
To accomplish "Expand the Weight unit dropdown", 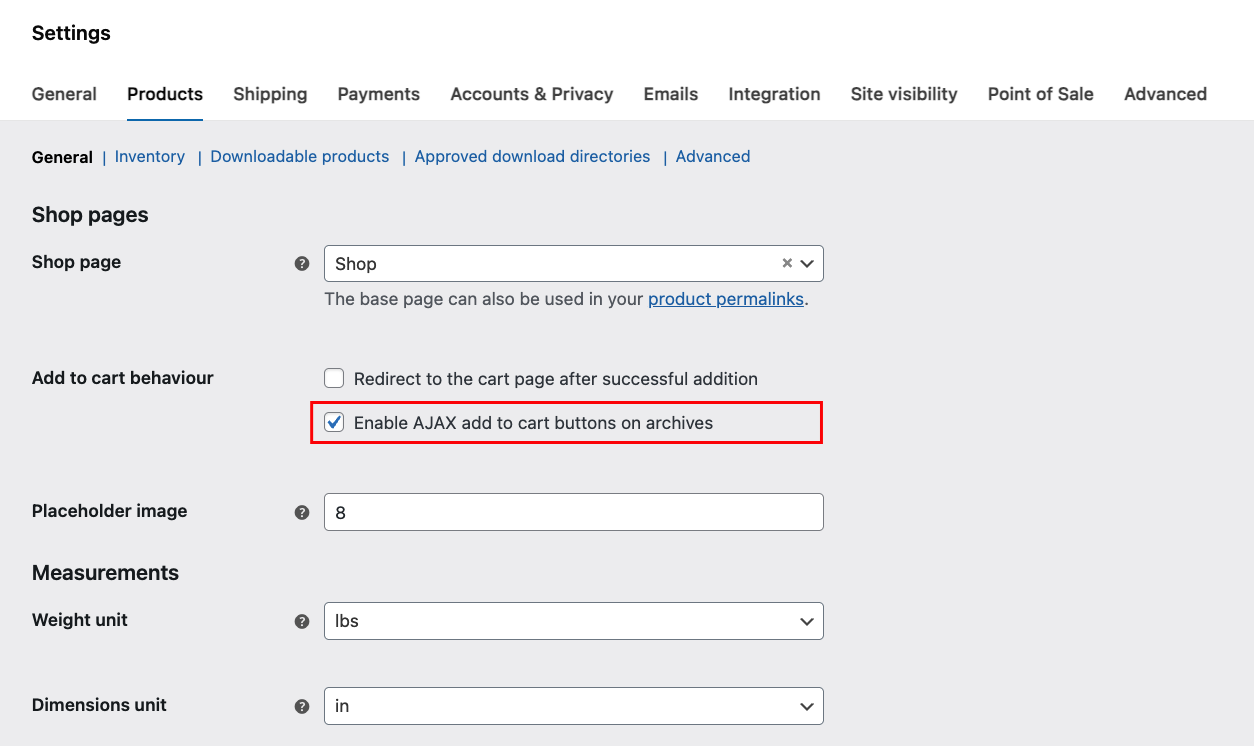I will [x=574, y=620].
